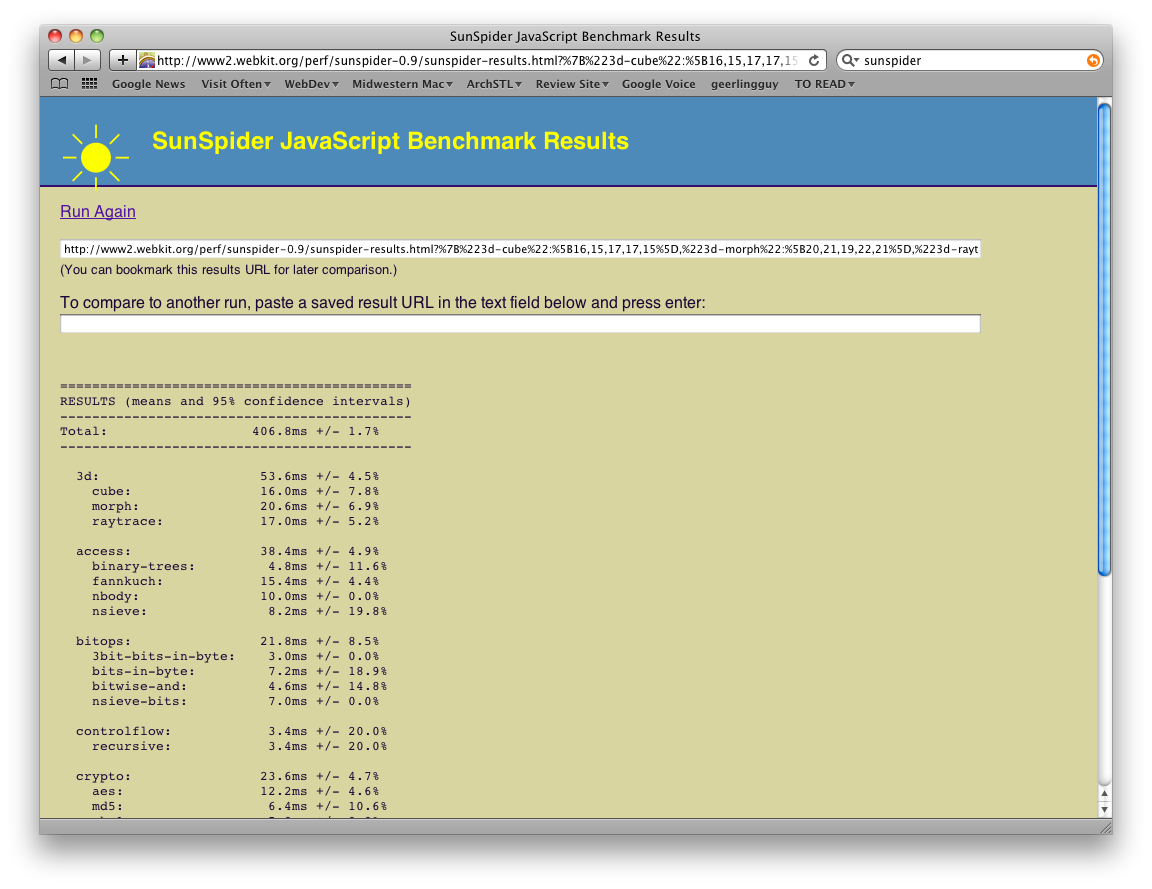Screen dimensions: 1152x889
Task: Open bookmarks library book icon
Action: pyautogui.click(x=60, y=84)
